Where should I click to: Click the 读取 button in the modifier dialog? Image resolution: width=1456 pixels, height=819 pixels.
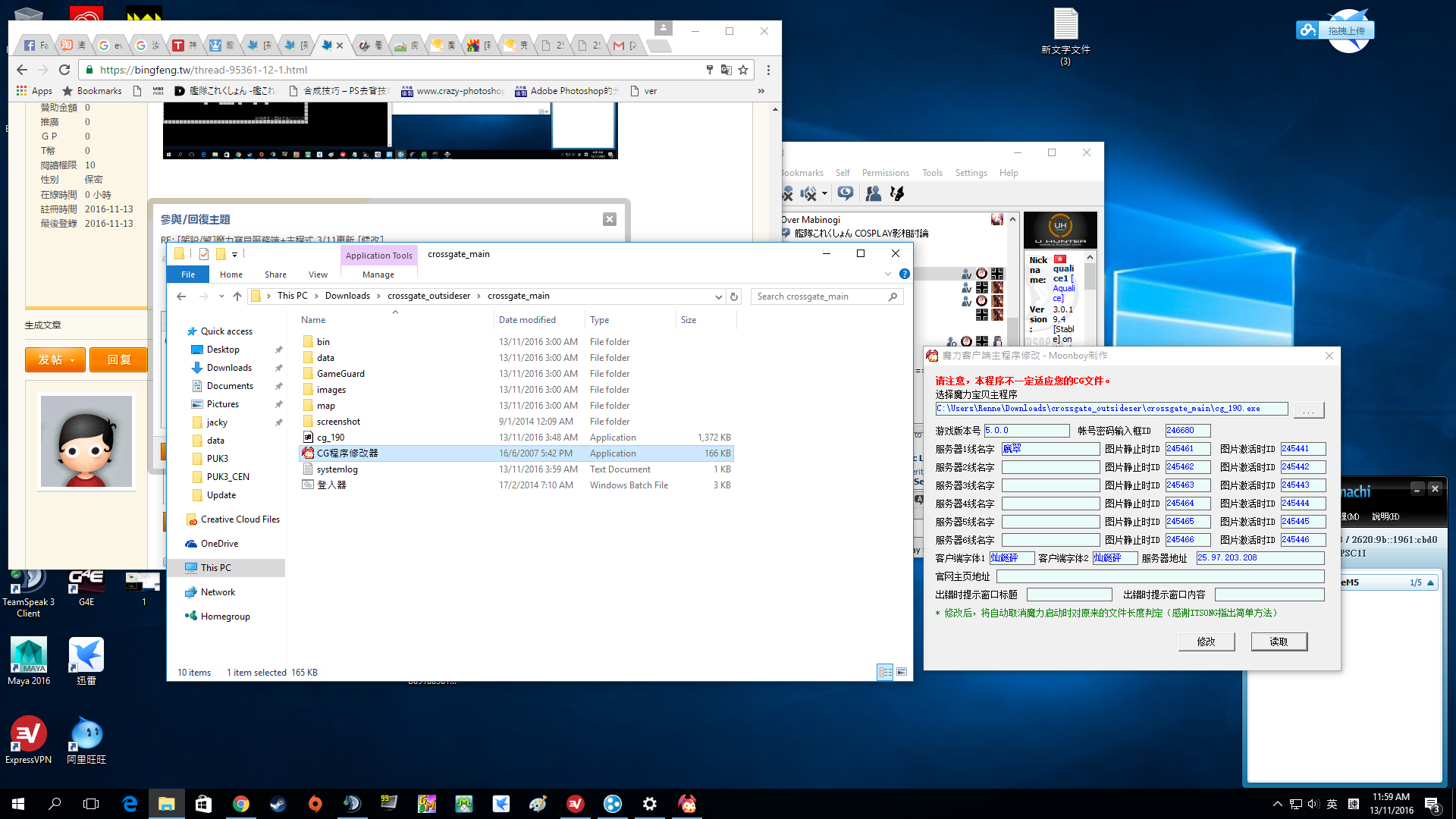[x=1279, y=642]
